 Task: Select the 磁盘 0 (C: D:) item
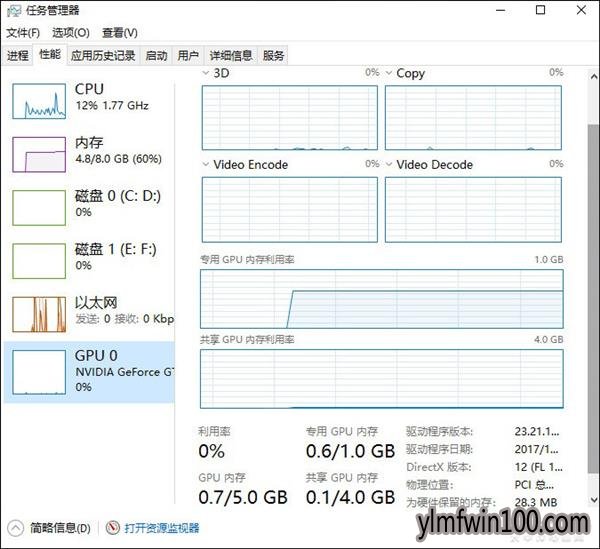point(89,207)
